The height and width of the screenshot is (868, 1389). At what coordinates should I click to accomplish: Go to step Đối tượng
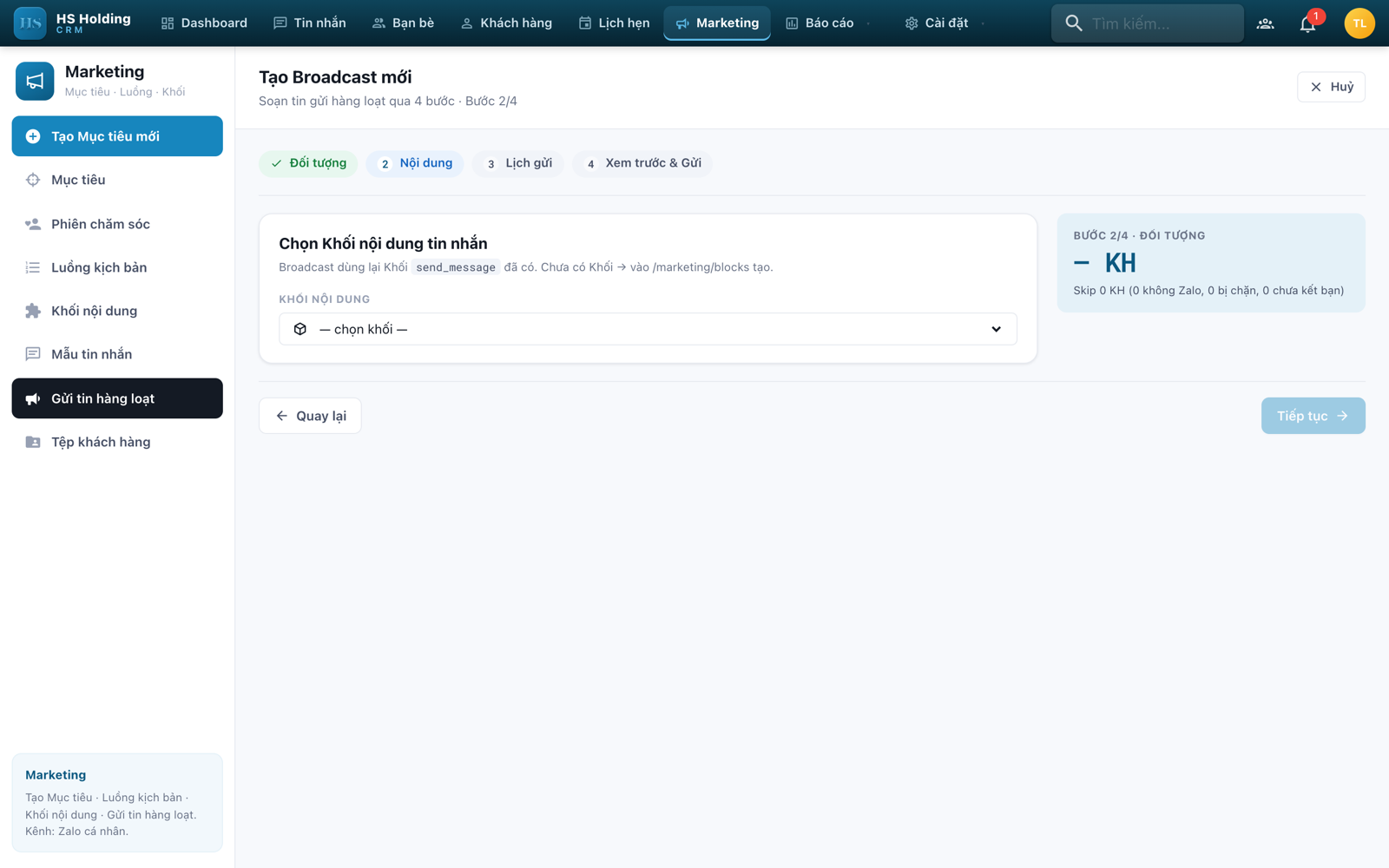click(x=308, y=163)
